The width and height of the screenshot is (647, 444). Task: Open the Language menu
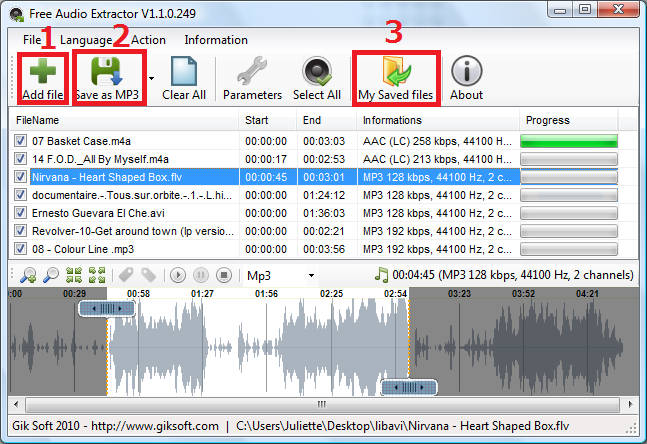coord(86,40)
